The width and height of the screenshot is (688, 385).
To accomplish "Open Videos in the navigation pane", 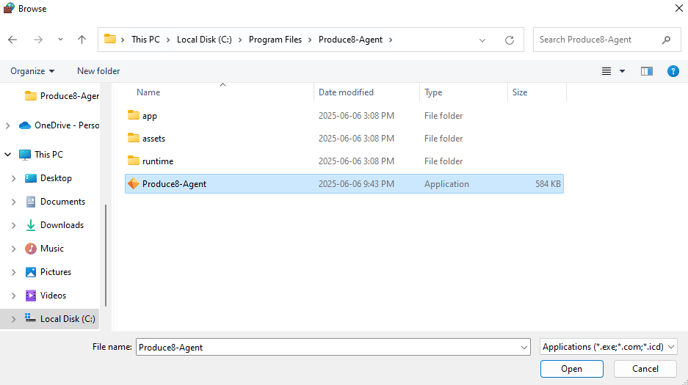I will pos(46,295).
